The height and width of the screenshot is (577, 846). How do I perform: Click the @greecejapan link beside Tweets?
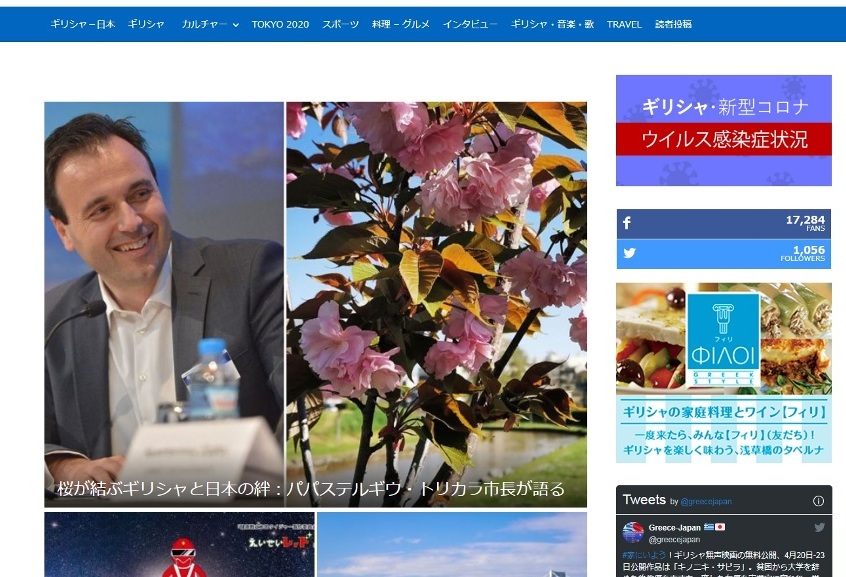coord(706,501)
